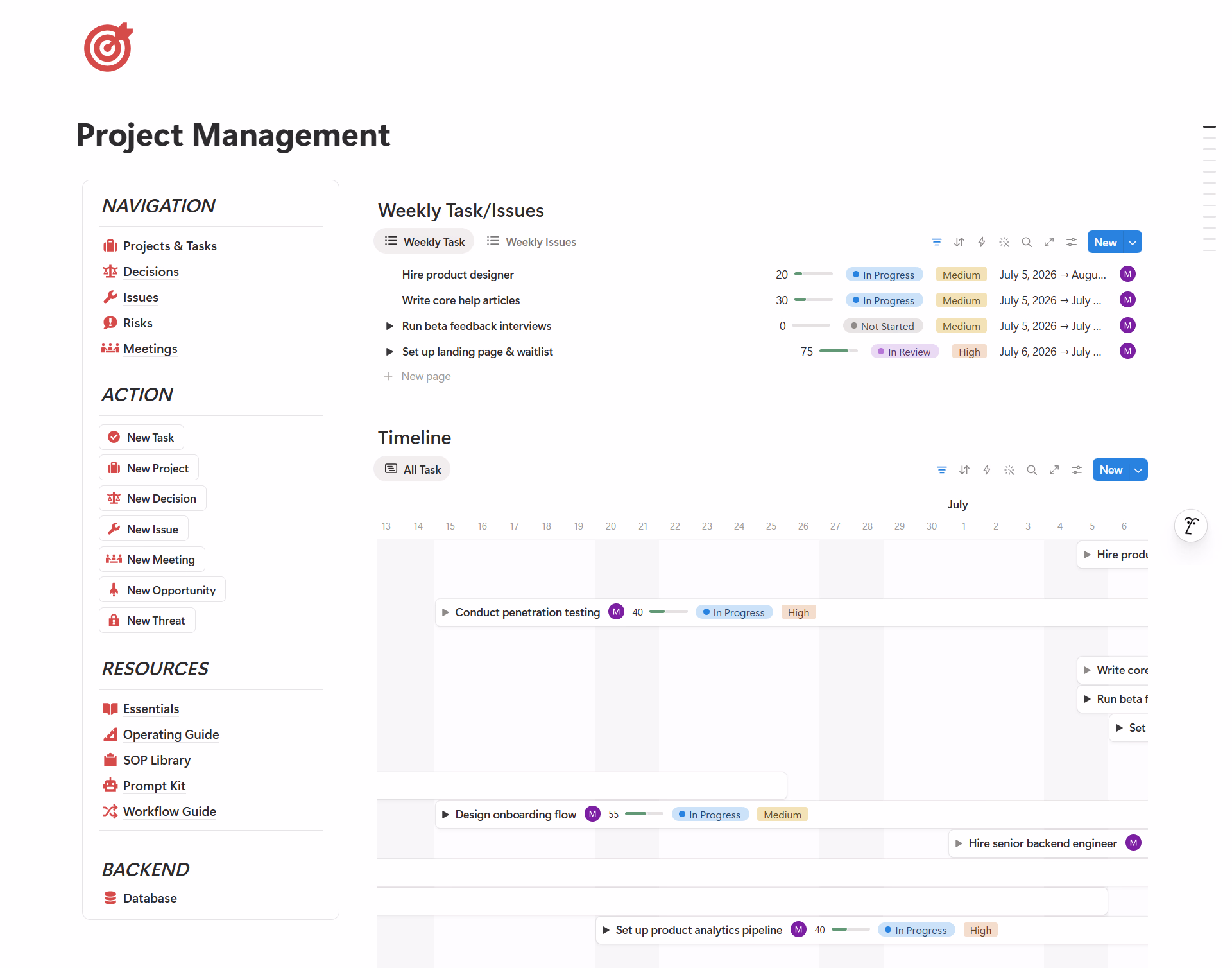Click the New Threat action button
1232x968 pixels.
(x=147, y=620)
